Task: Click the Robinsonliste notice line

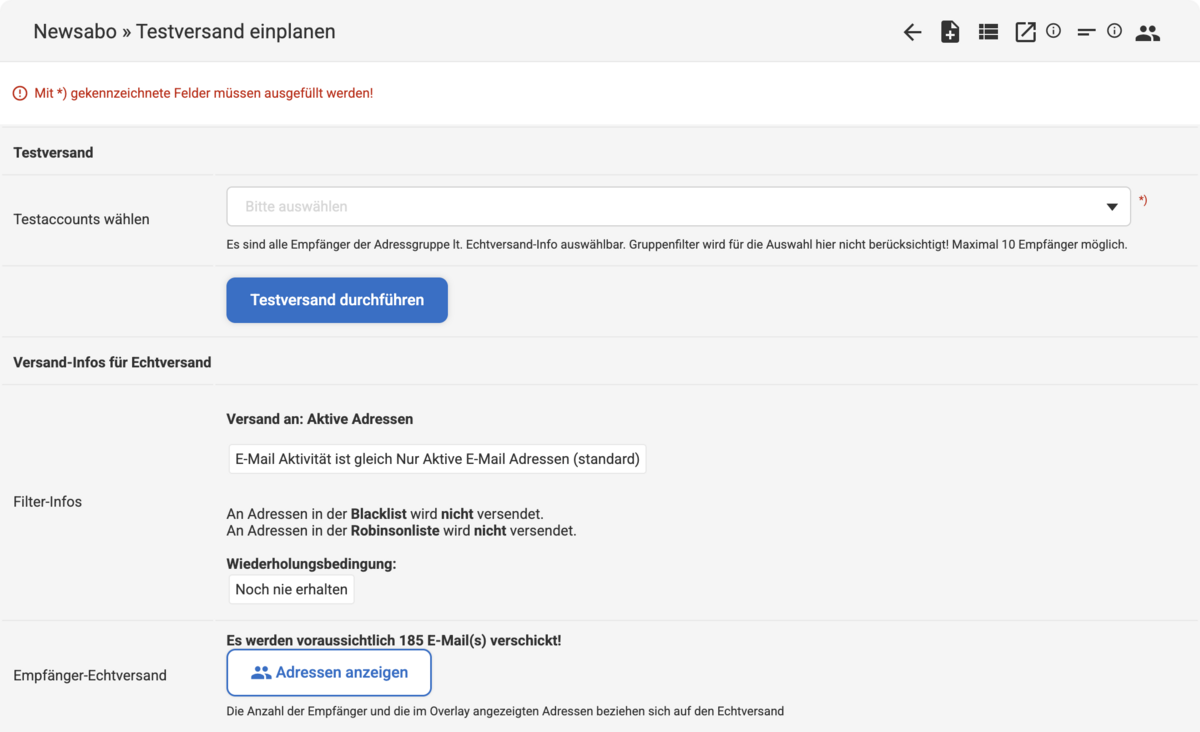Action: [402, 530]
